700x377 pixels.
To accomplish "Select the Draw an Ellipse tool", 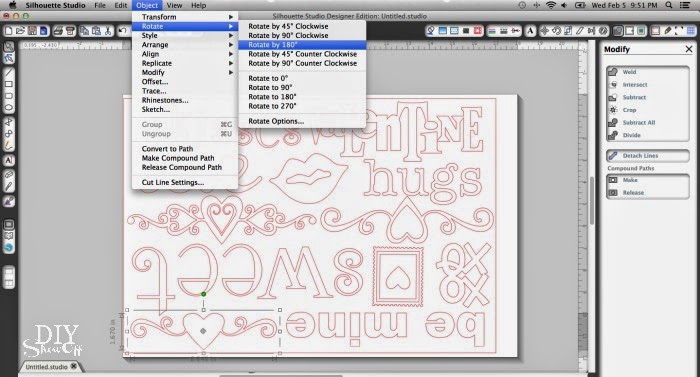I will point(8,107).
